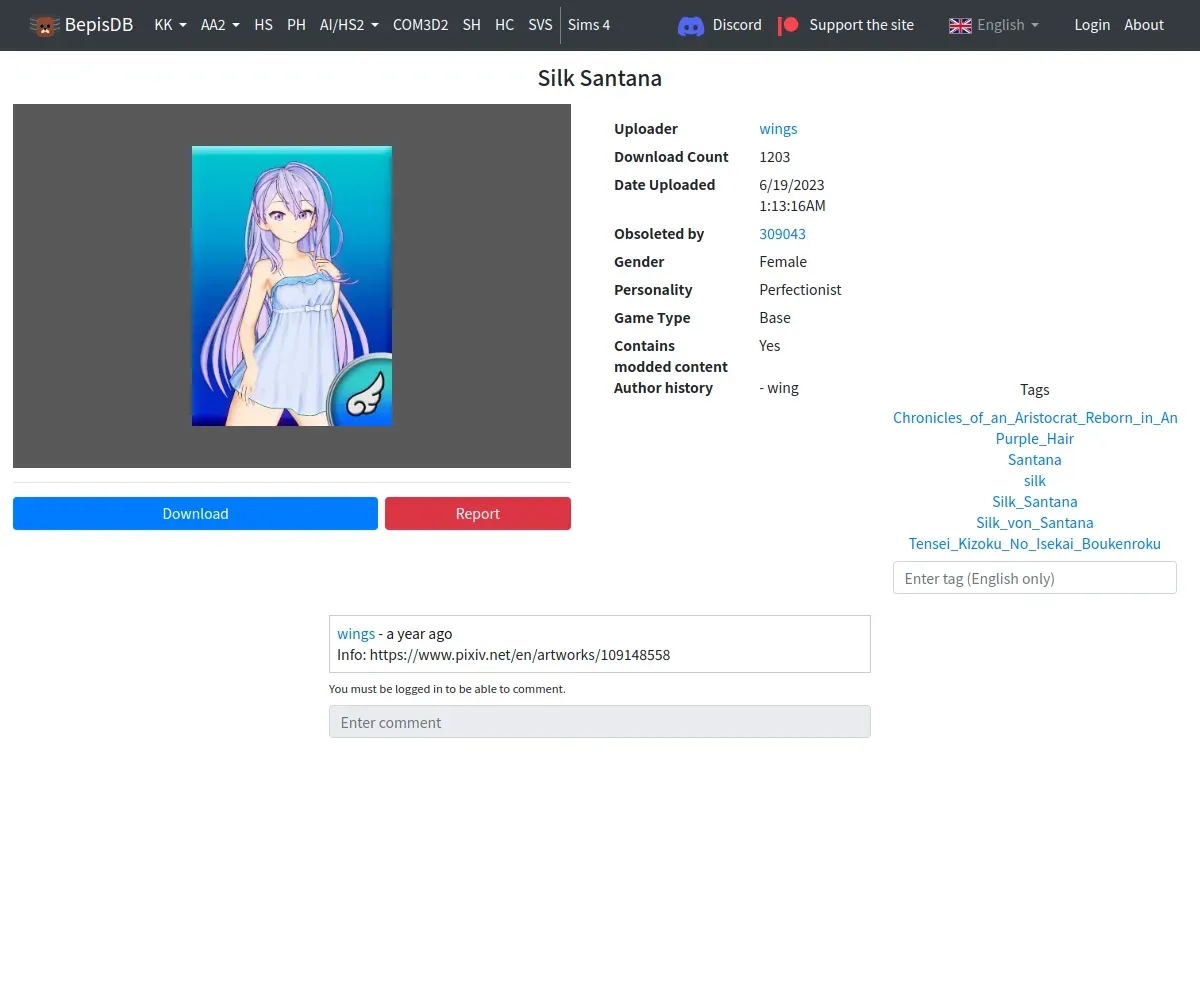The image size is (1200, 1000).
Task: Click the BepisDB bear logo icon
Action: pyautogui.click(x=44, y=25)
